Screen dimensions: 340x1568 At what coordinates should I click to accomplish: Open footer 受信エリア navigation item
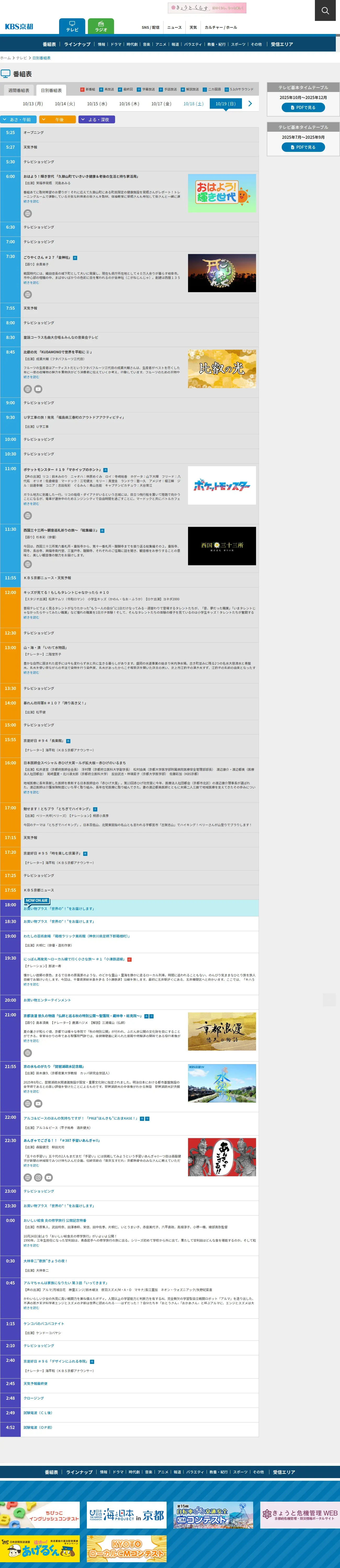(284, 1472)
